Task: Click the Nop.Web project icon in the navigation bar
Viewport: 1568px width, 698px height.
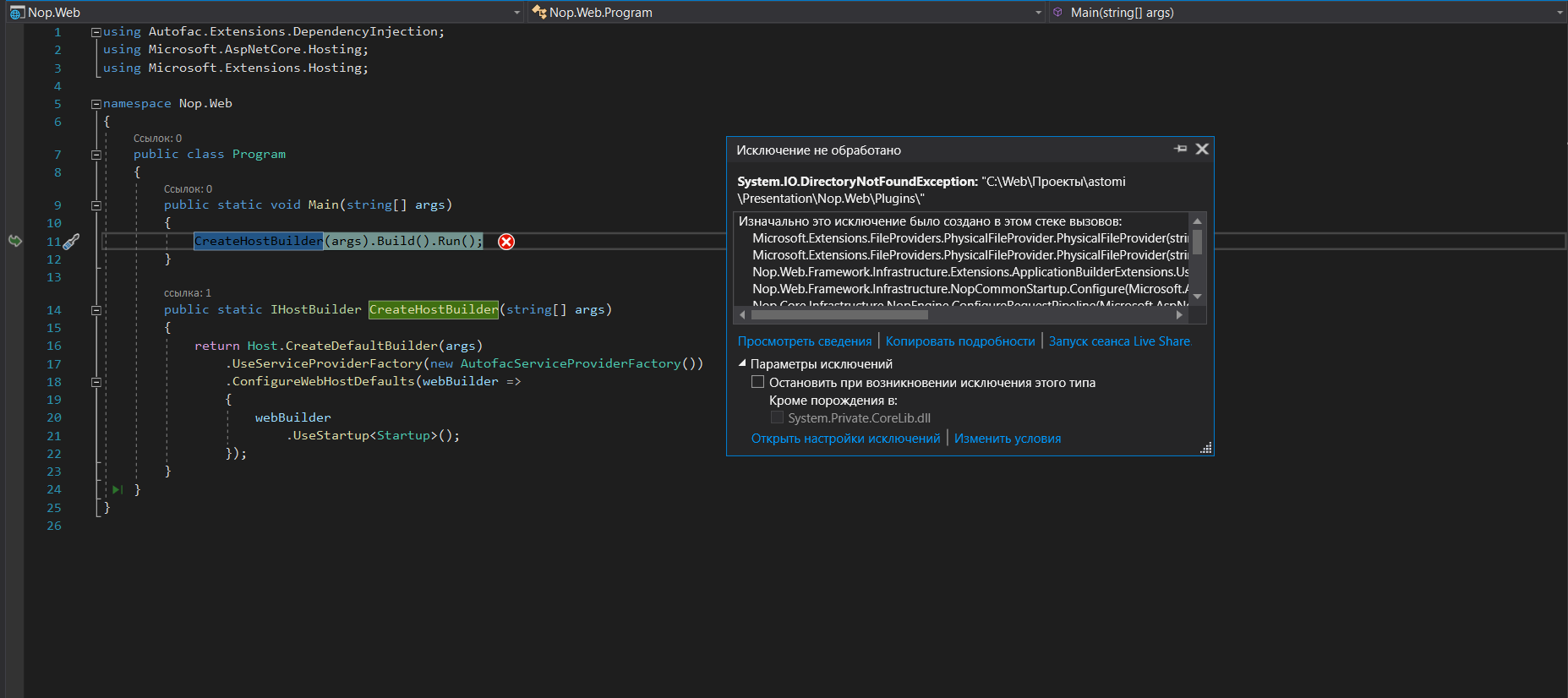Action: click(x=17, y=13)
